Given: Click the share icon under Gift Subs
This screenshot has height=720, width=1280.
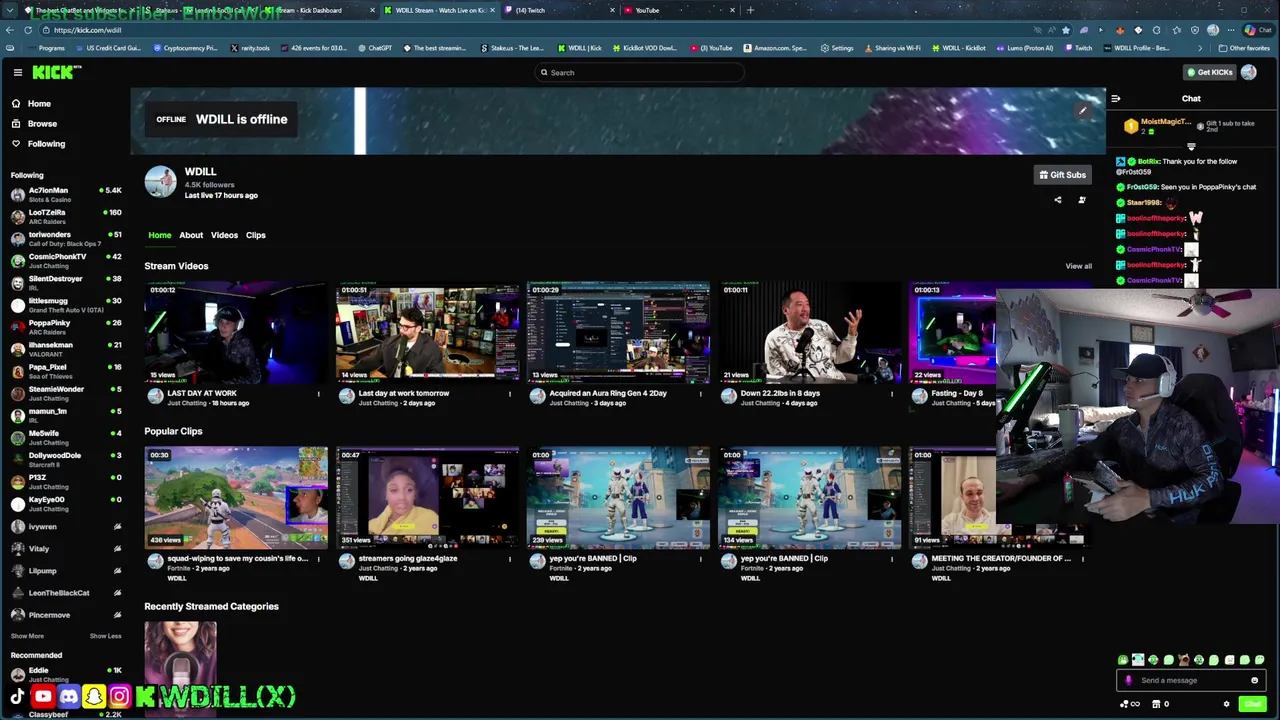Looking at the screenshot, I should point(1058,200).
